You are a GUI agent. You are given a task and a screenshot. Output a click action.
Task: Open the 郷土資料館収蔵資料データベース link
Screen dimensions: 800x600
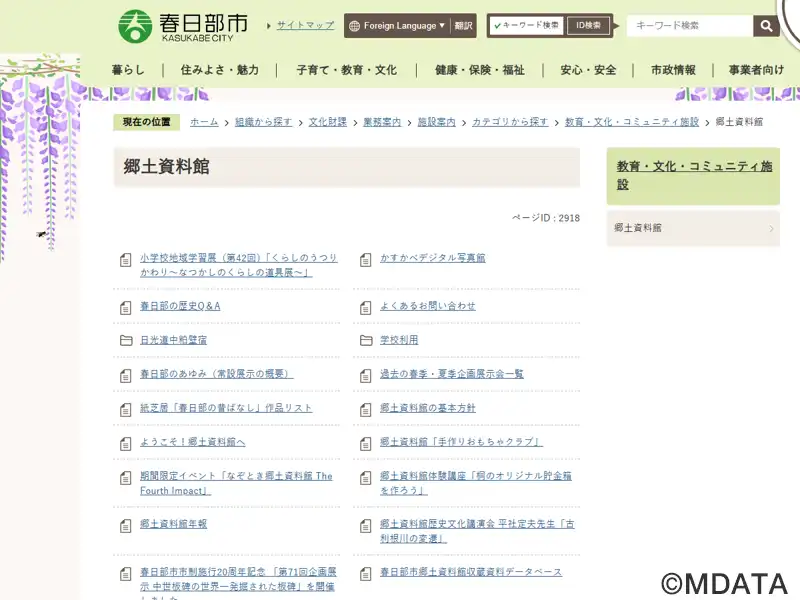[471, 572]
